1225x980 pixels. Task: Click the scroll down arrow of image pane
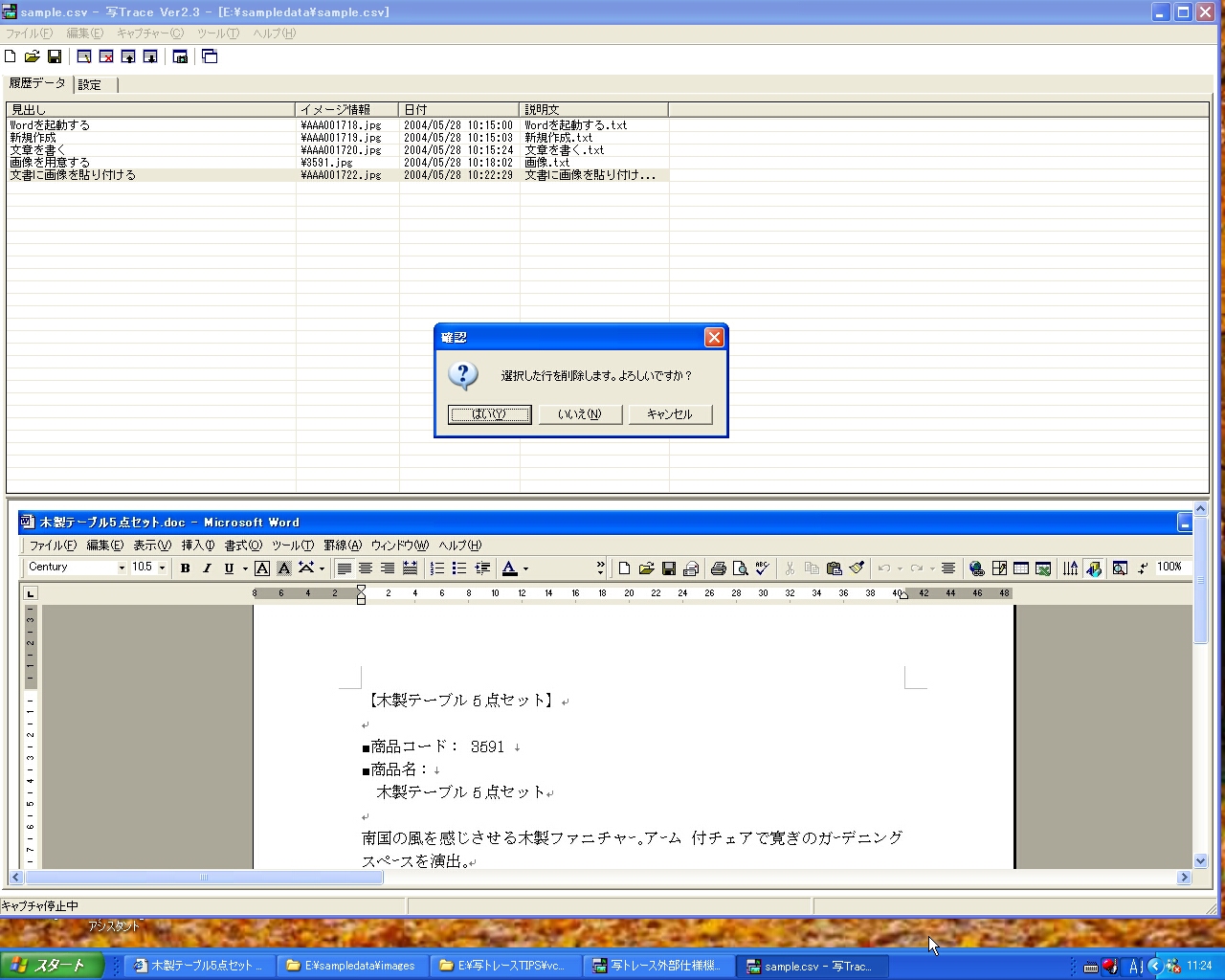(x=1200, y=861)
